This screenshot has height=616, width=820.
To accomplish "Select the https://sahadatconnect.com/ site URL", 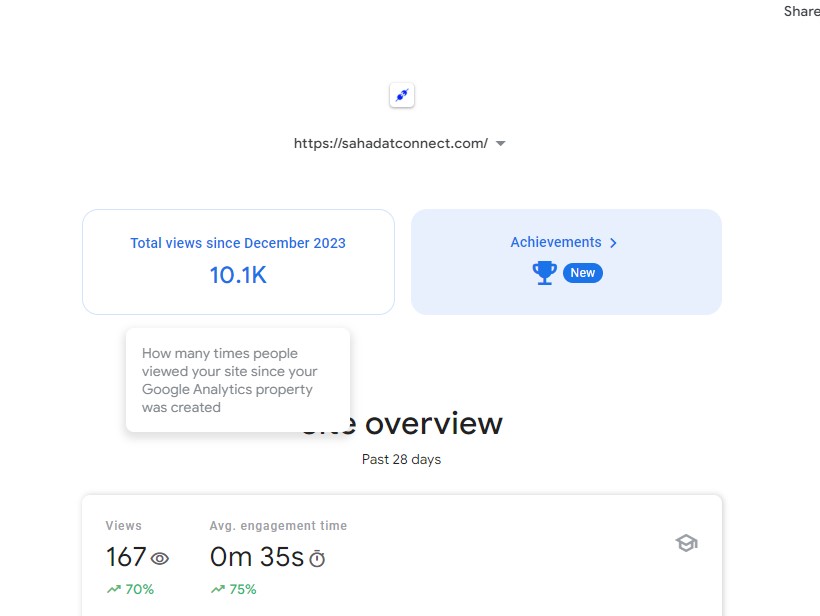I will tap(391, 143).
